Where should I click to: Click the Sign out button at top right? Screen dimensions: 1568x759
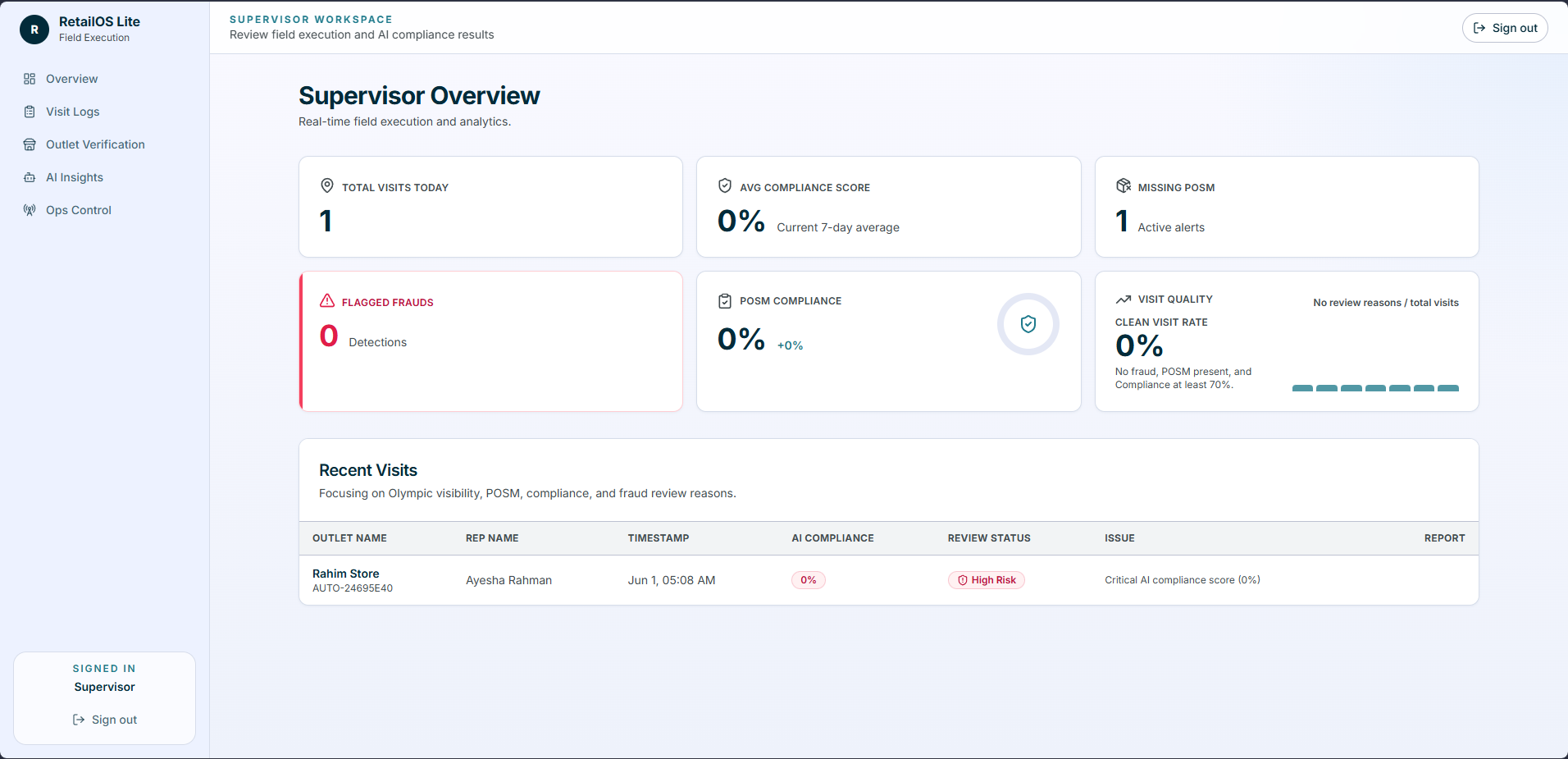[x=1505, y=28]
